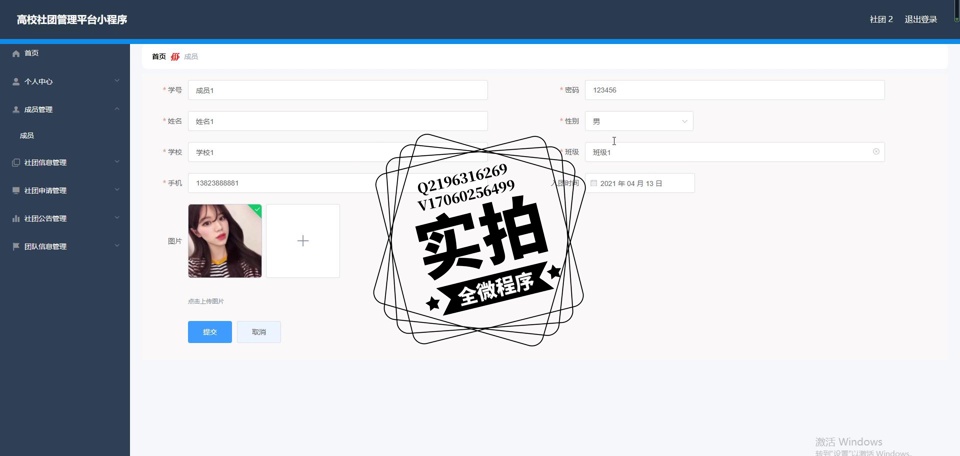Click the 首页 home icon in sidebar
This screenshot has height=456, width=960.
point(16,53)
